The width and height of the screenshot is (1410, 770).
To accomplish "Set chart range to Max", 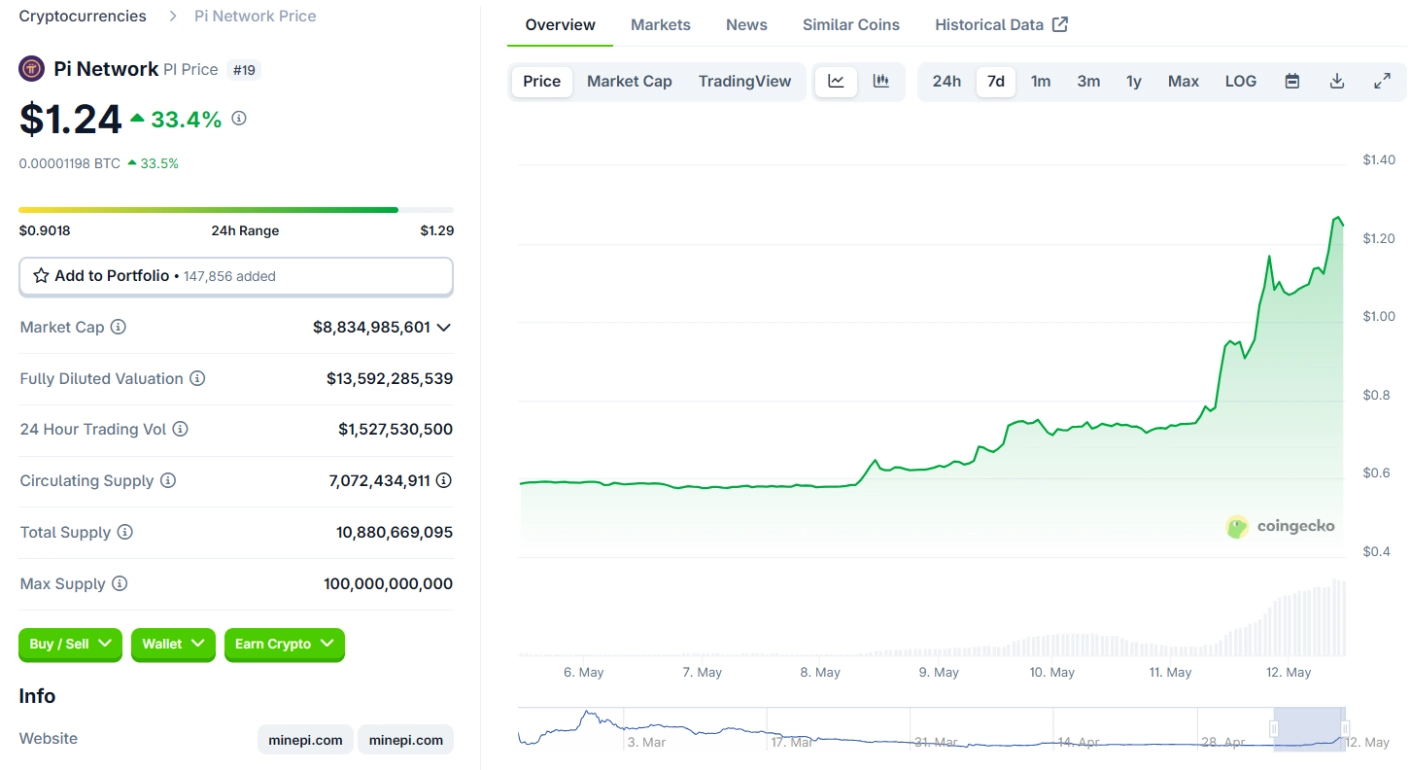I will [1183, 81].
